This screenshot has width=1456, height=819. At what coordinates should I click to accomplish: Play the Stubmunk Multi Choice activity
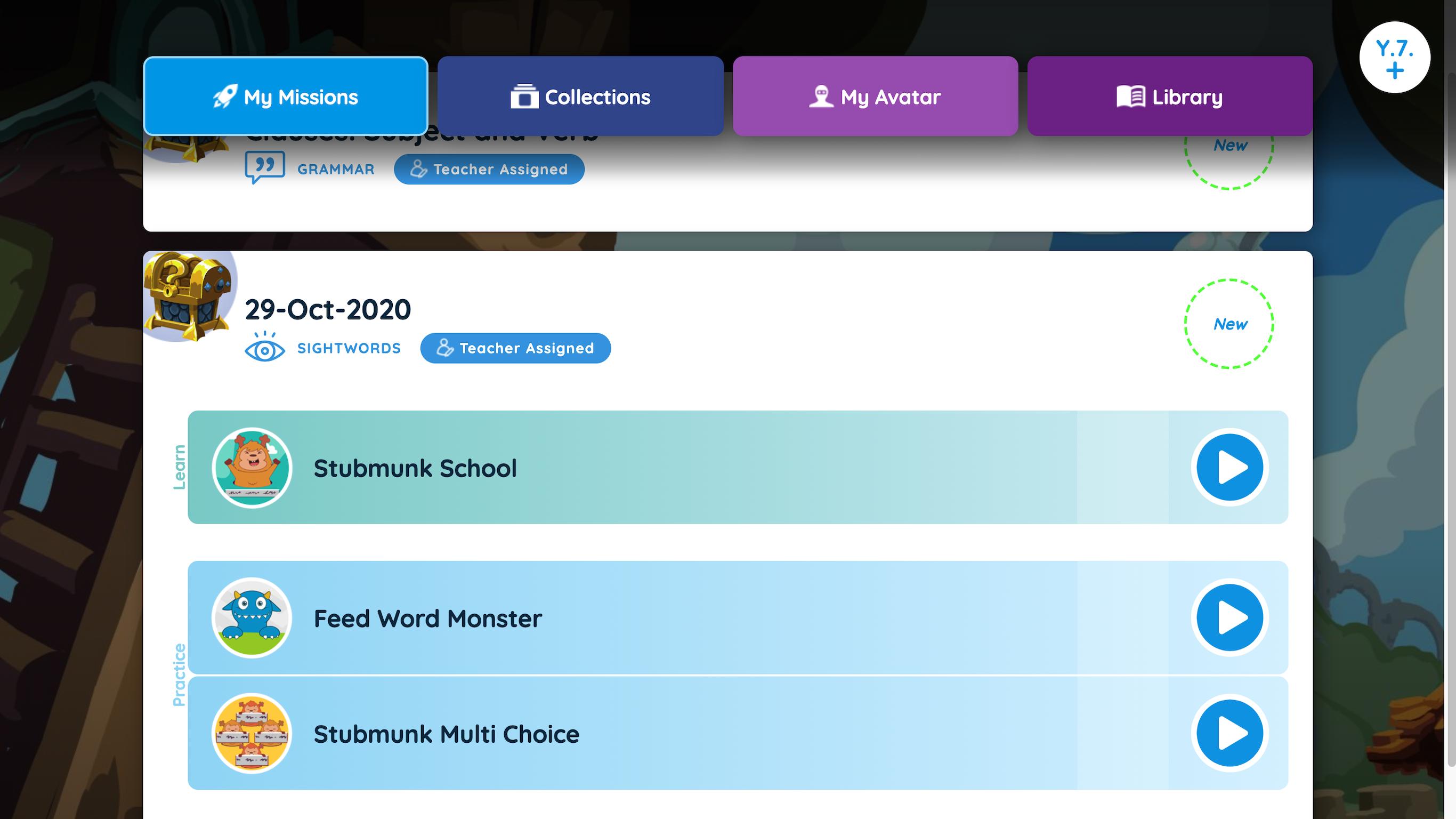click(1228, 733)
